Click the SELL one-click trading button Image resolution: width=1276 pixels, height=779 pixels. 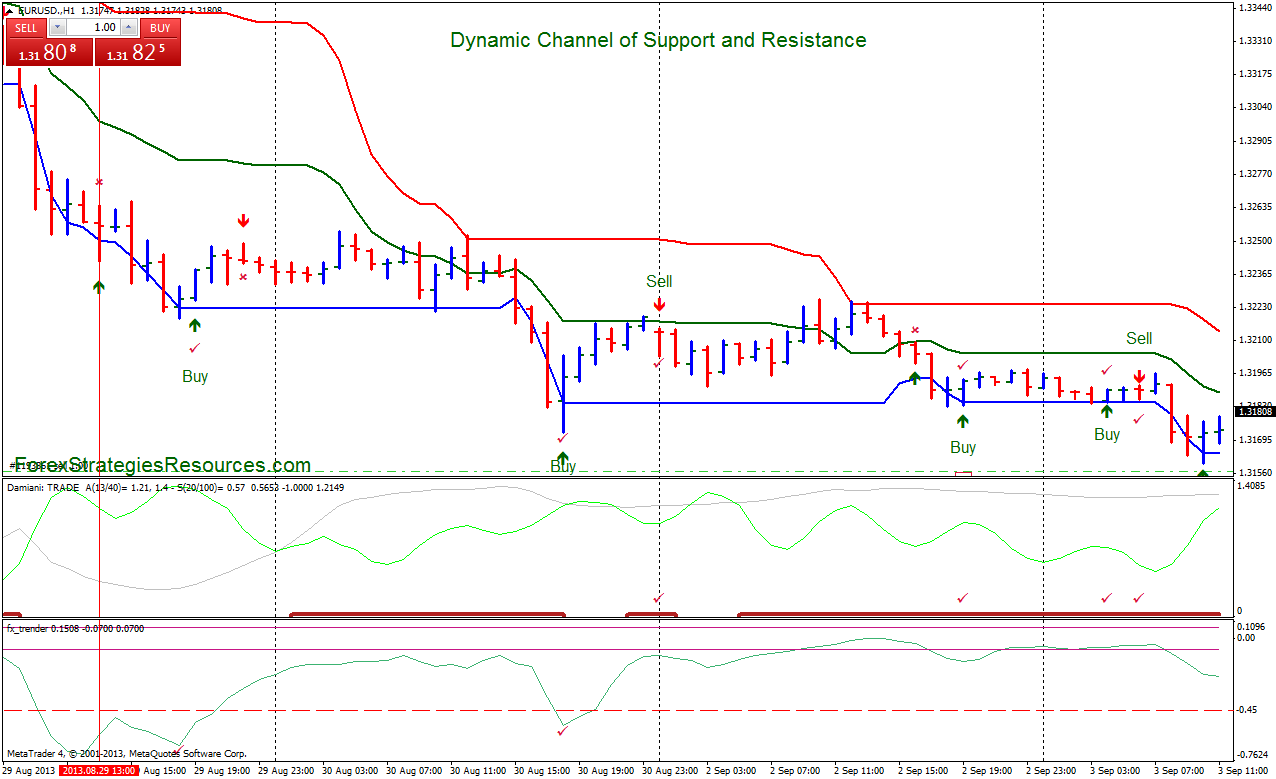(x=26, y=28)
